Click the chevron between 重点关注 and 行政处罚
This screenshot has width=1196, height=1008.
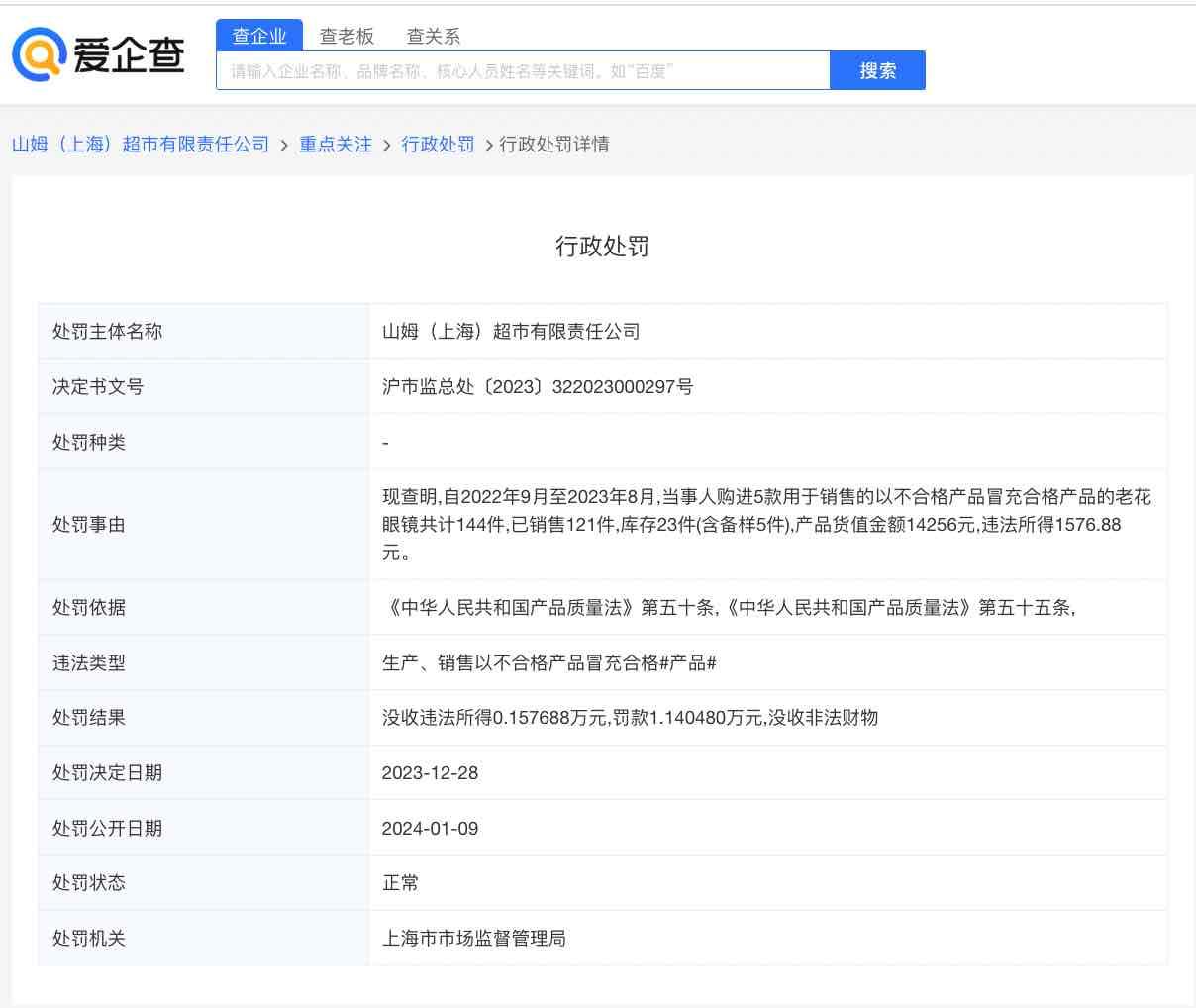pyautogui.click(x=386, y=146)
